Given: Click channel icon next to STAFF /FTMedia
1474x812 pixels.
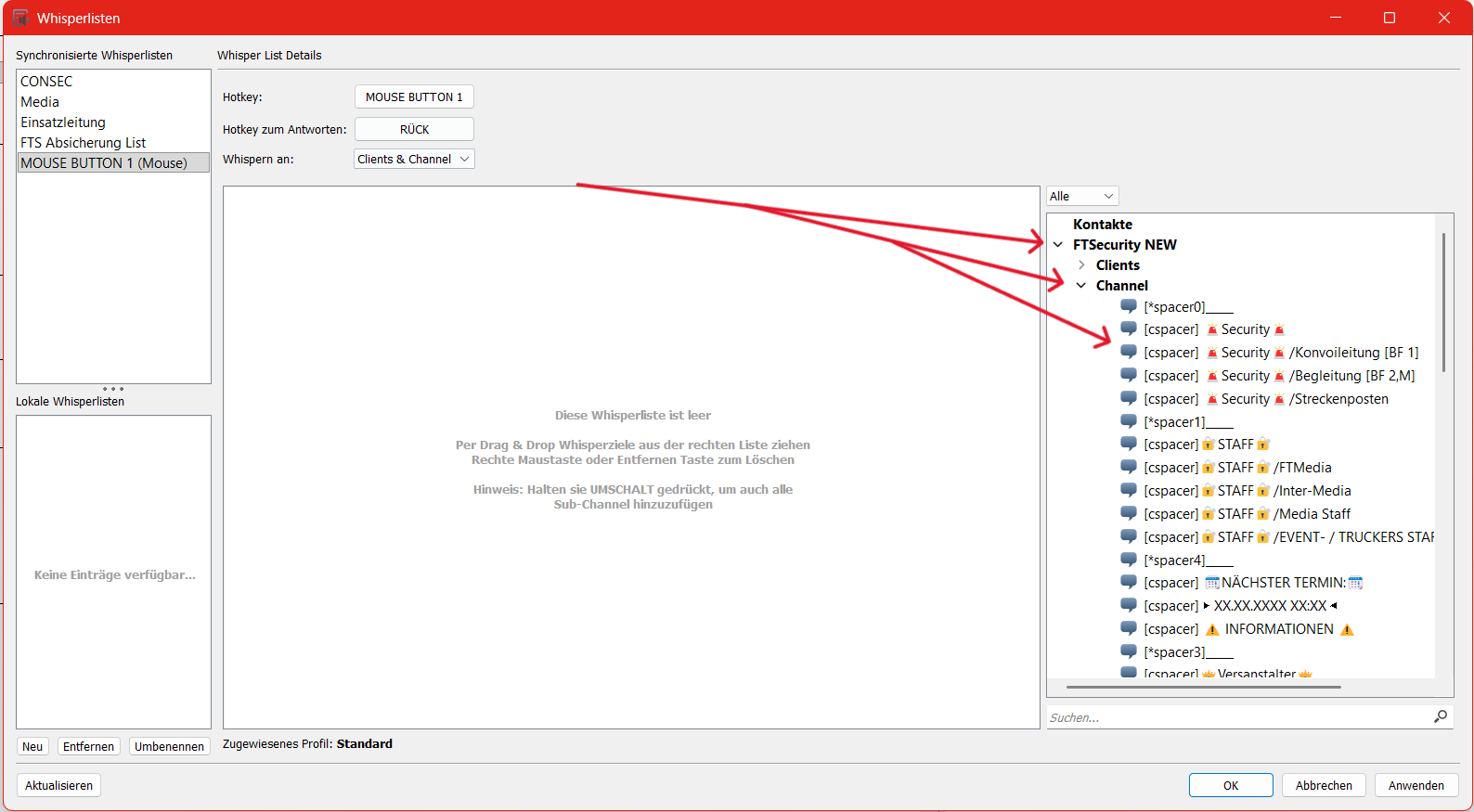Looking at the screenshot, I should pos(1128,467).
